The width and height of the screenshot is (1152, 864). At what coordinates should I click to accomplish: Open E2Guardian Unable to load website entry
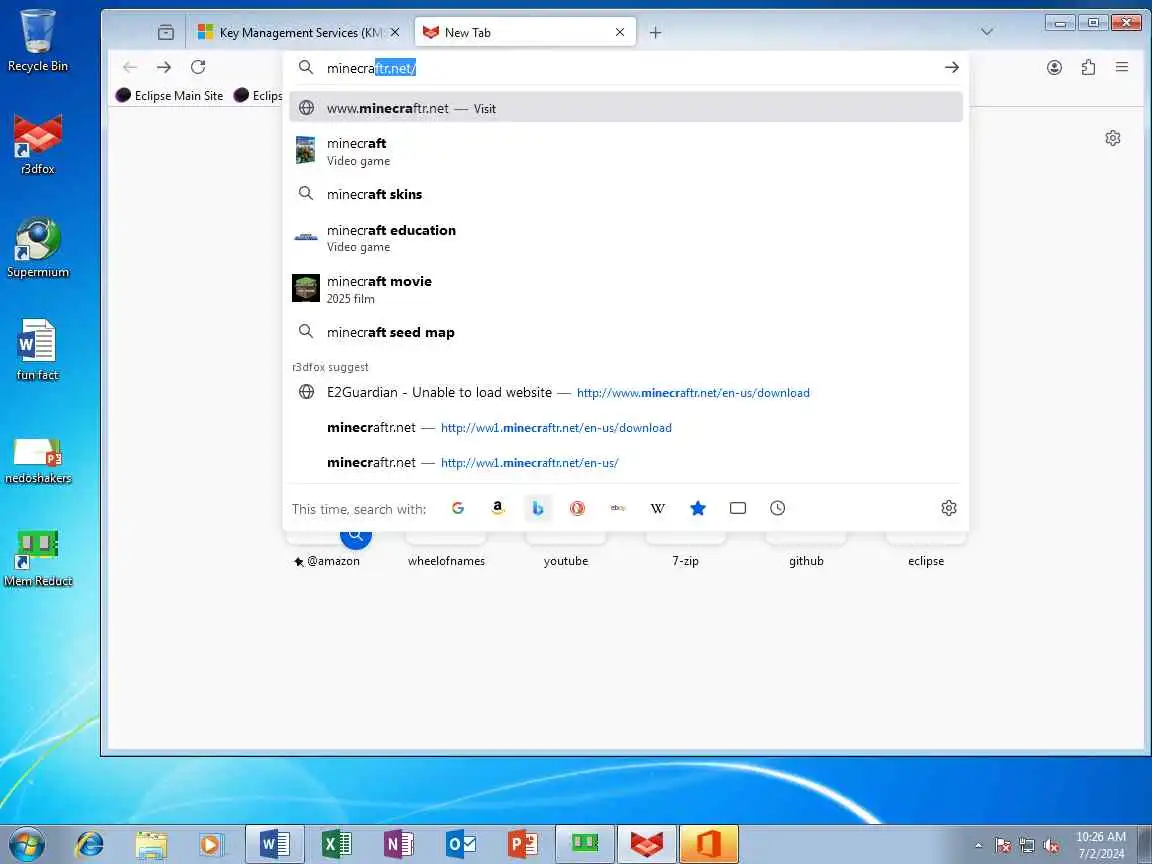(x=626, y=392)
